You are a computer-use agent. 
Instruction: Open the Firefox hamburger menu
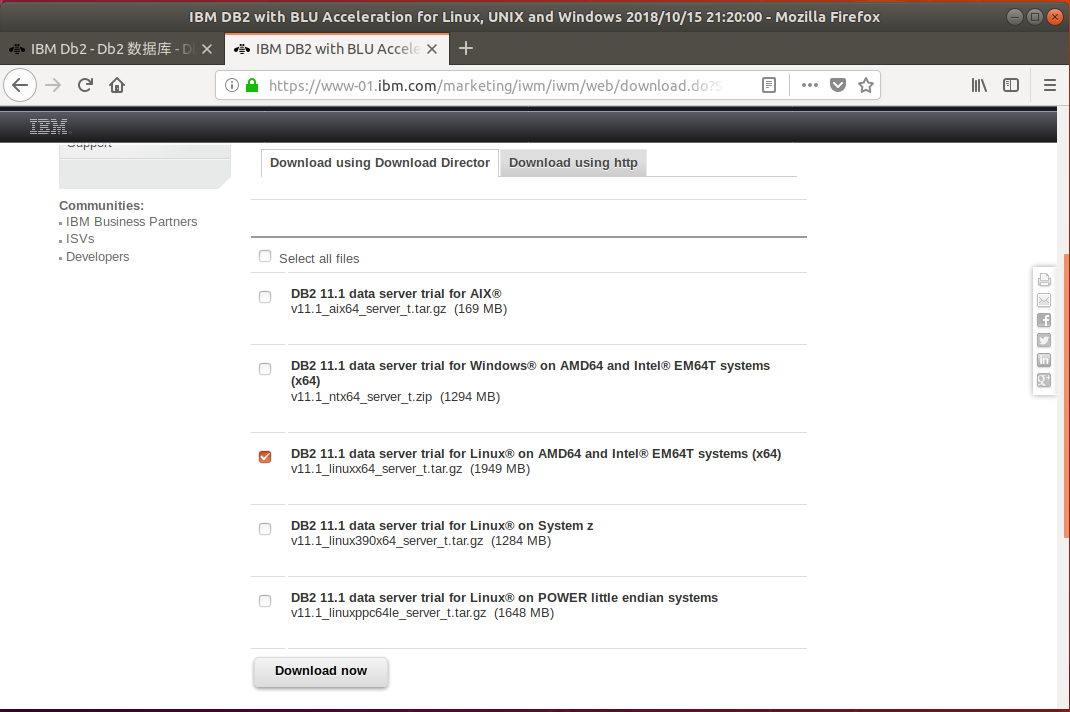pos(1050,85)
